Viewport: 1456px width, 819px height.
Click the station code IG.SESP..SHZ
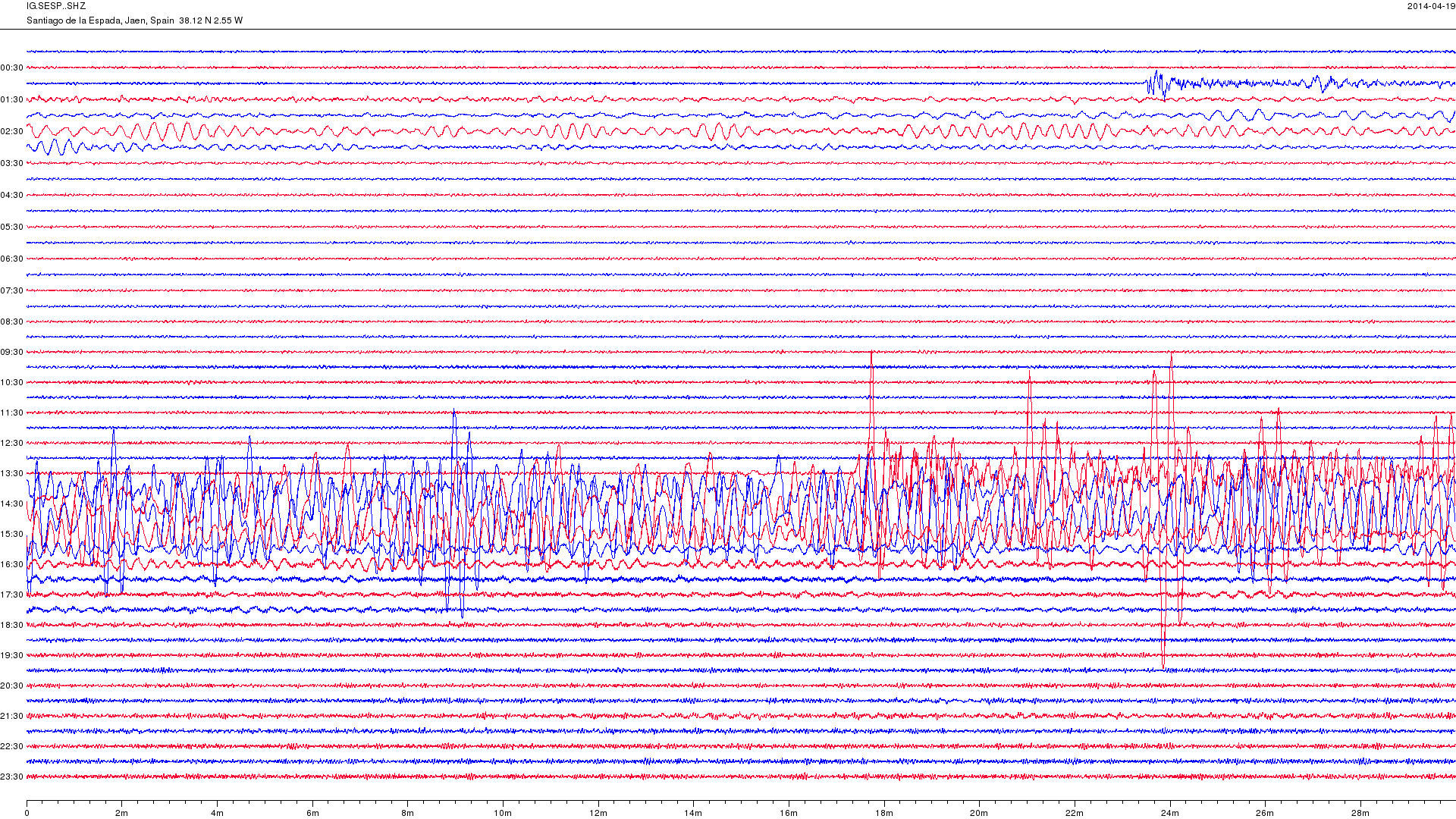pyautogui.click(x=56, y=6)
